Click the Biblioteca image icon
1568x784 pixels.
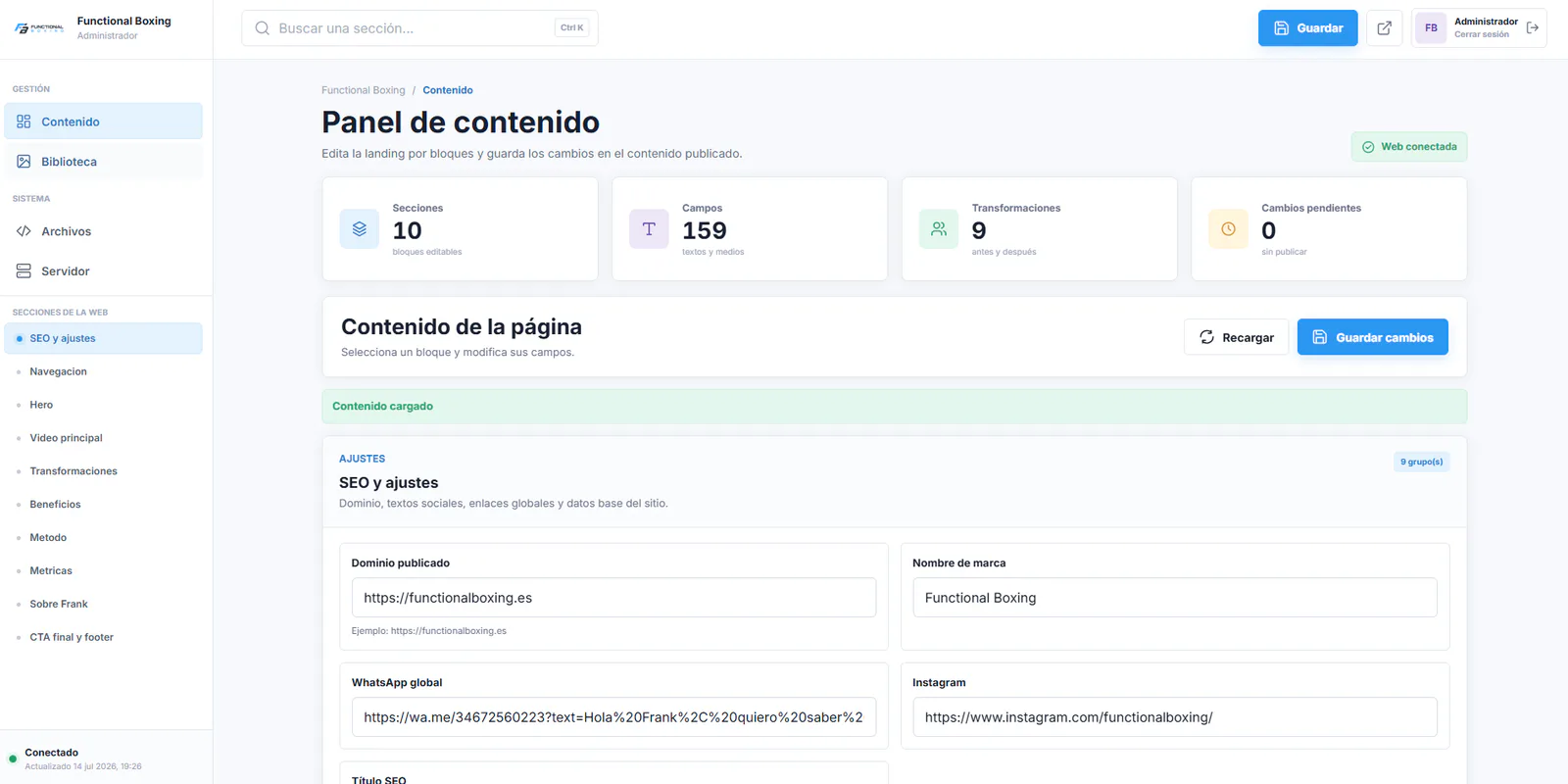(24, 162)
